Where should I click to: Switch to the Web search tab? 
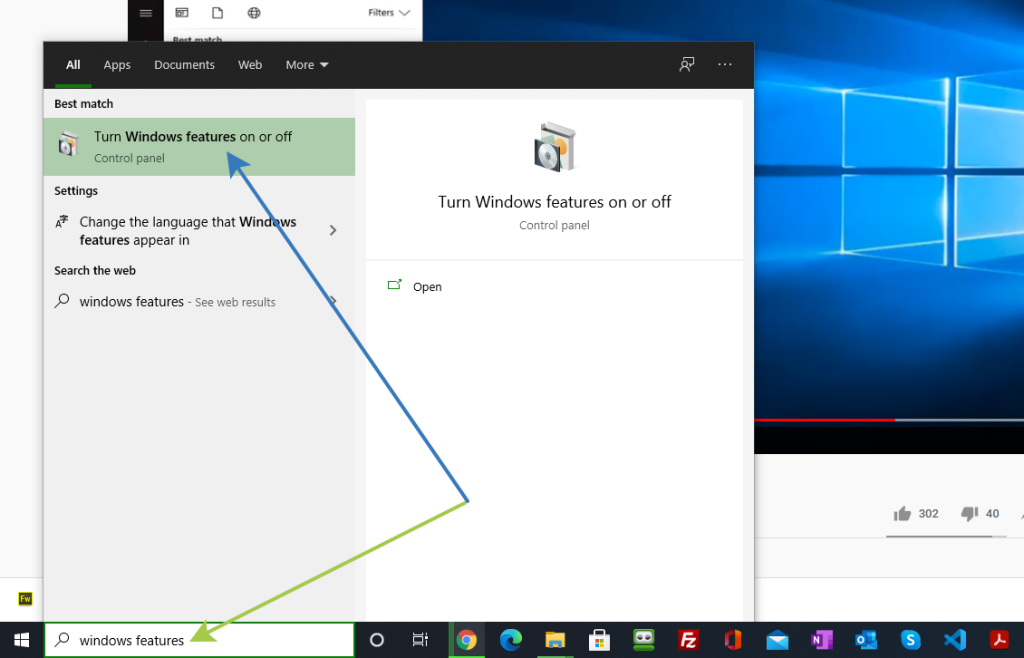pos(250,65)
